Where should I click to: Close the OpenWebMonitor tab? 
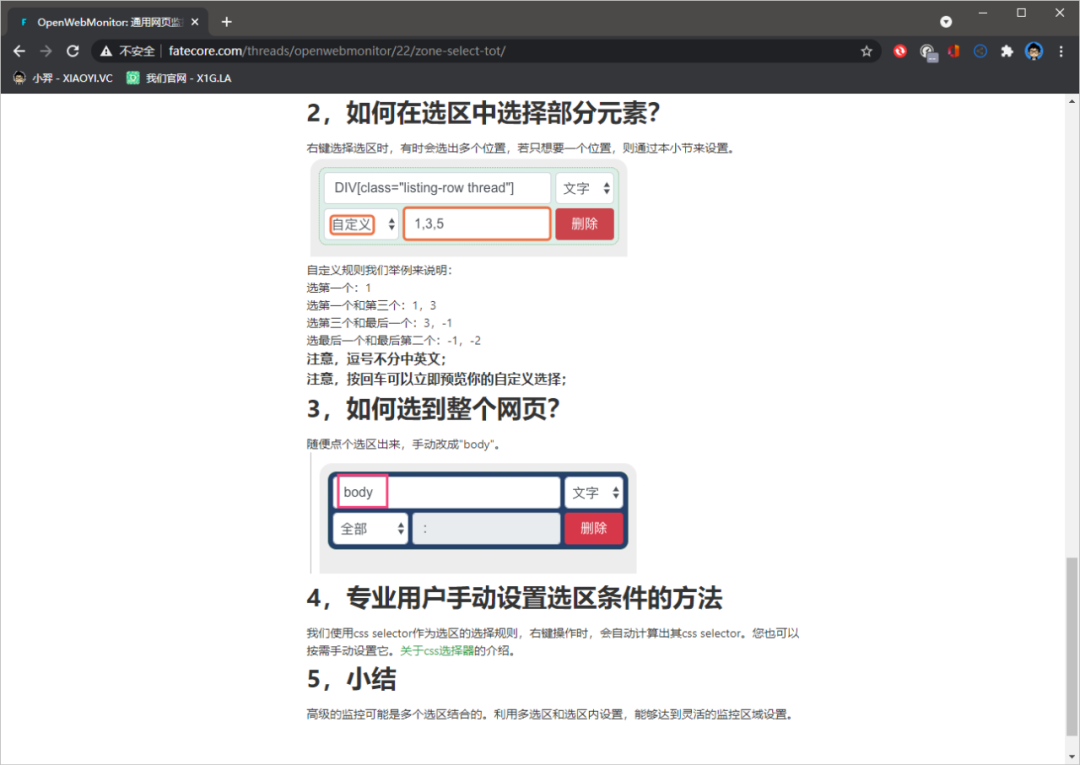[x=195, y=22]
